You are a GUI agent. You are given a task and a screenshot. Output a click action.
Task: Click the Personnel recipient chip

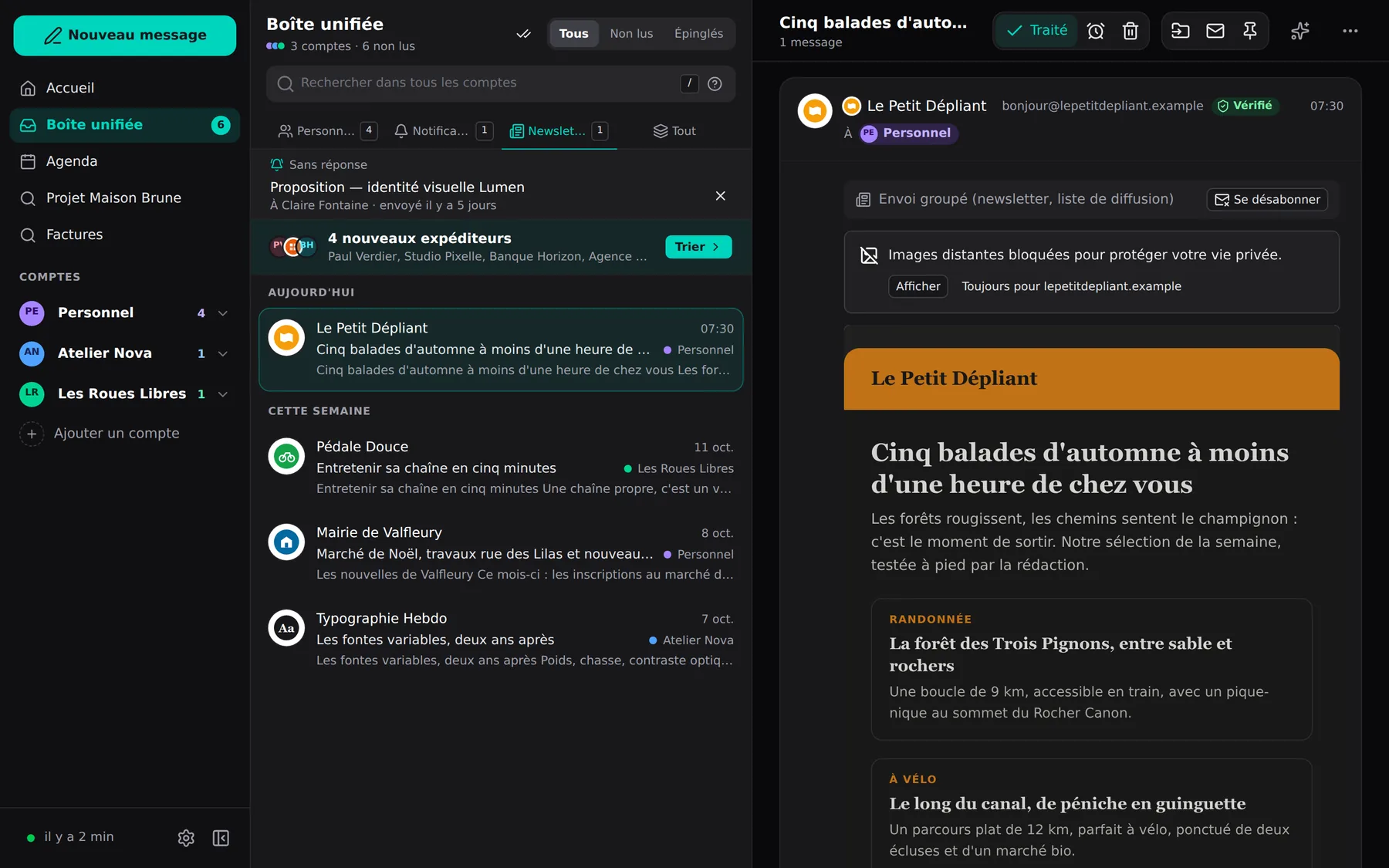point(907,133)
